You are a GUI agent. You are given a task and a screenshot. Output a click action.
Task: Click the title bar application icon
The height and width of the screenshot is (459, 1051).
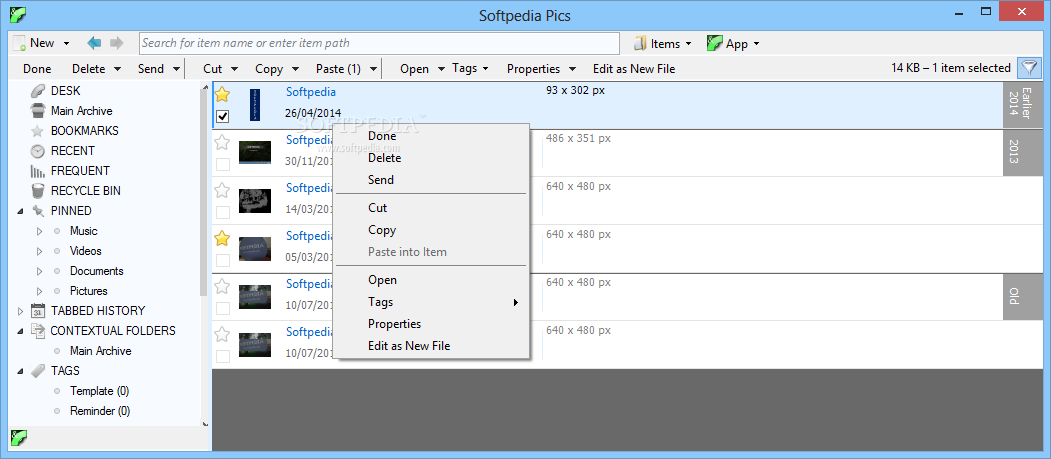[x=19, y=14]
